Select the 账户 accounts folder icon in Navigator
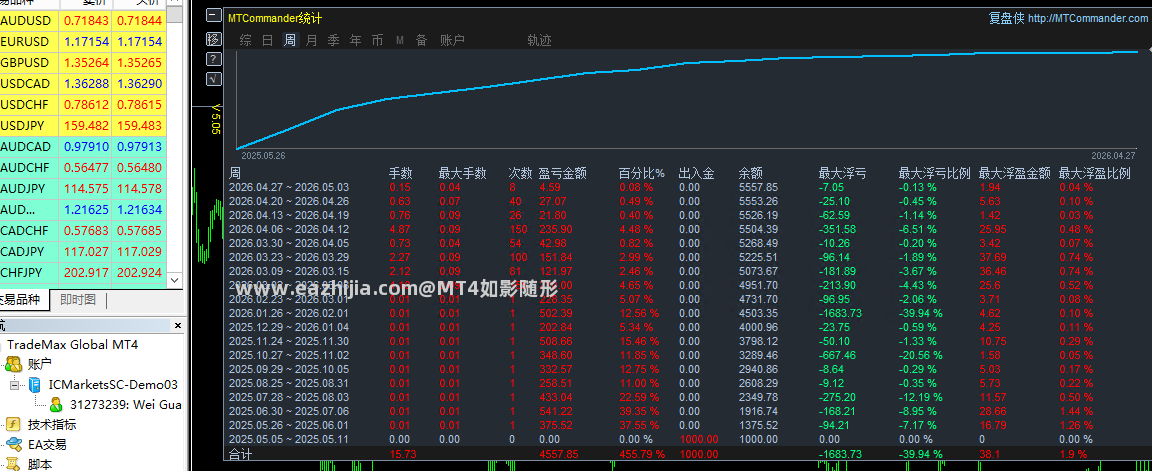1152x471 pixels. pyautogui.click(x=13, y=364)
